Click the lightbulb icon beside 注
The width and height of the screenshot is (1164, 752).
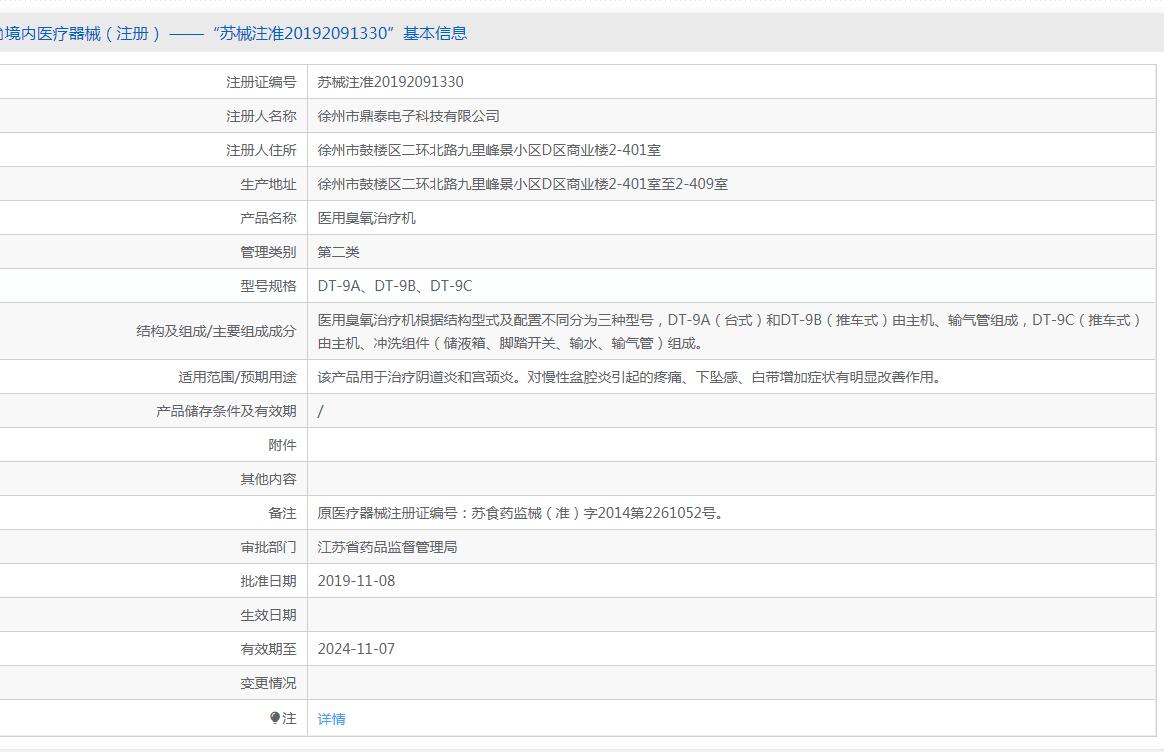coord(275,718)
